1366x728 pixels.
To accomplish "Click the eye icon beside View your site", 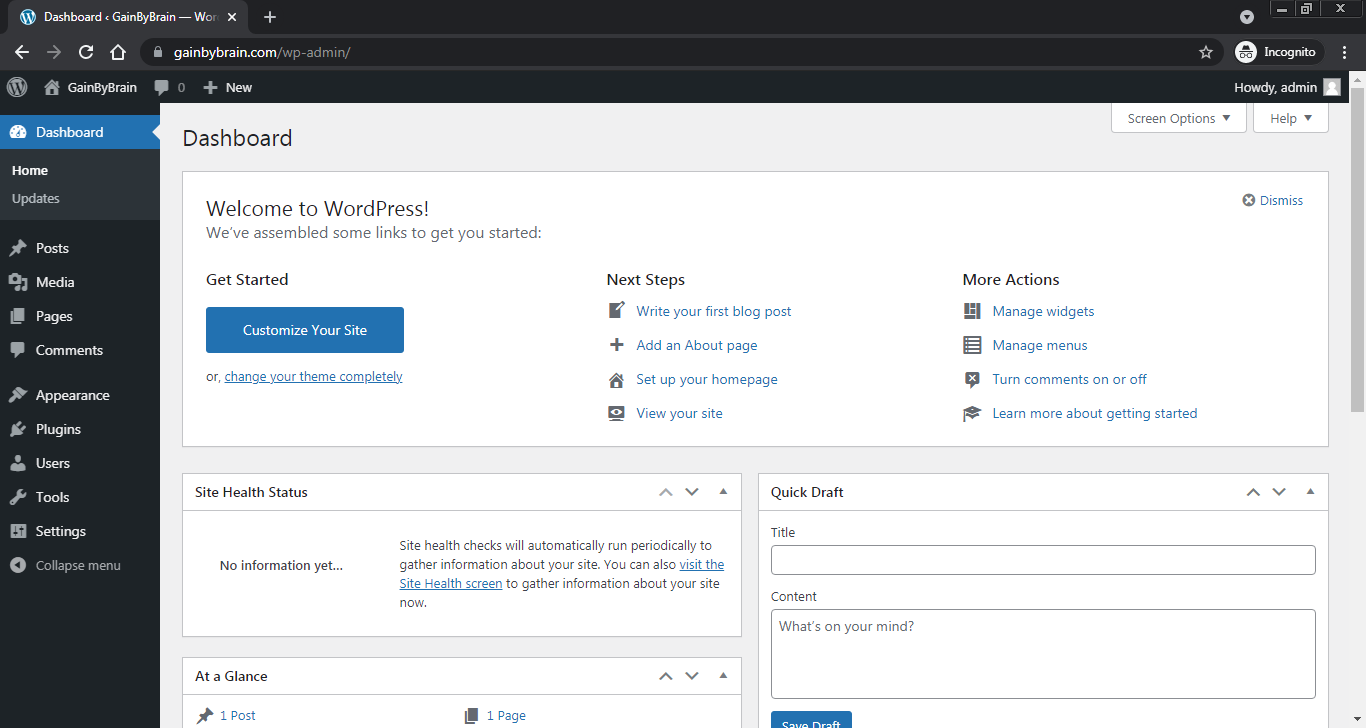I will coord(617,413).
